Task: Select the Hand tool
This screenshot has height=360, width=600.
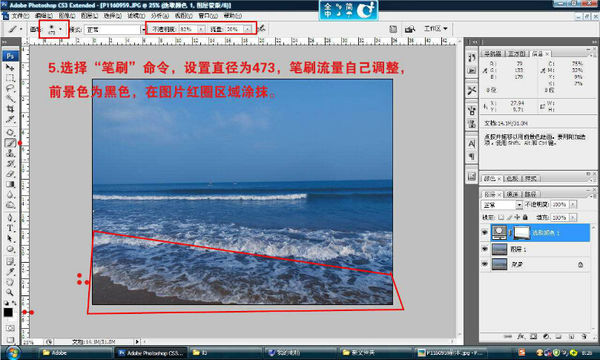Action: pyautogui.click(x=10, y=282)
